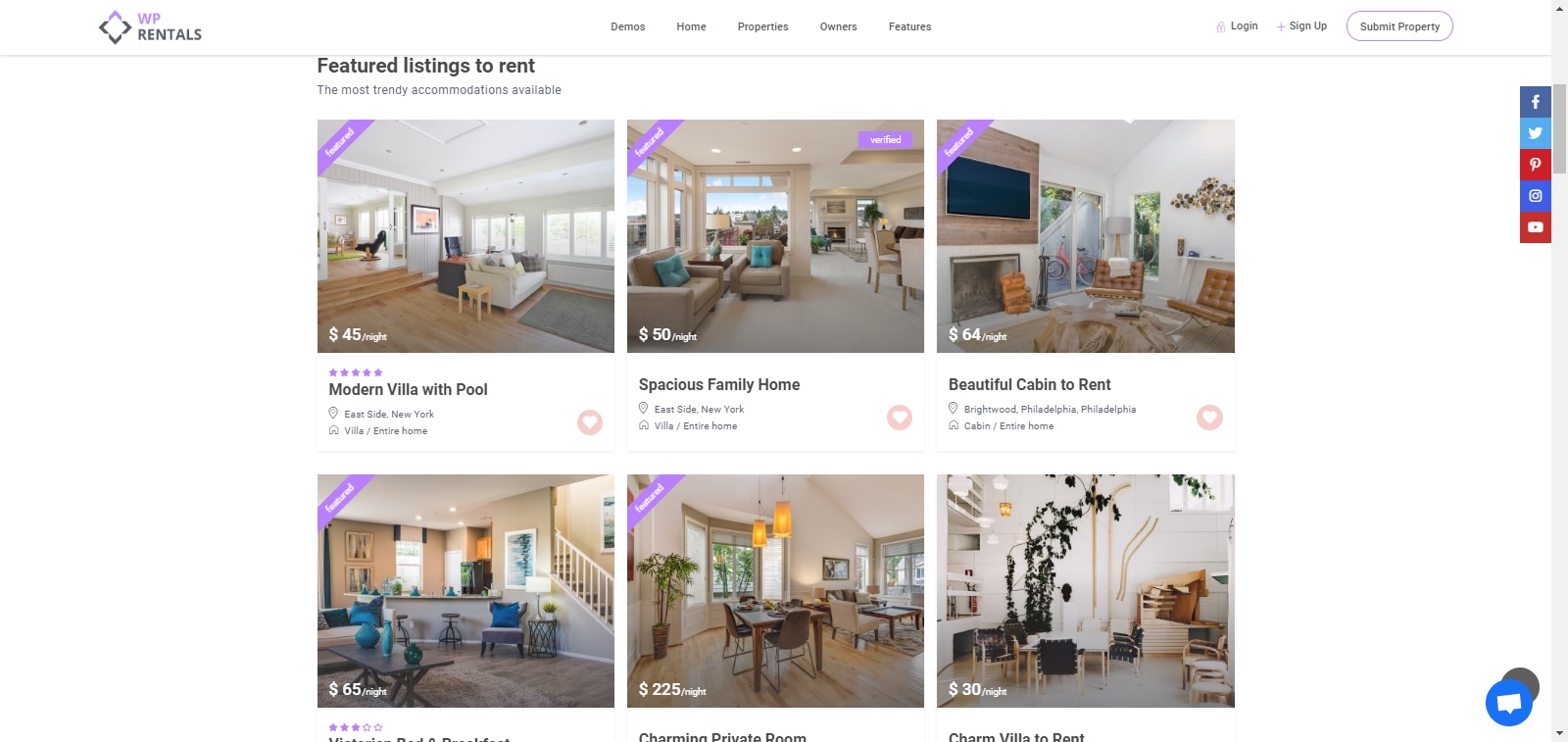Screen dimensions: 1568x742
Task: Open the Twitter social sidebar icon
Action: [x=1535, y=133]
